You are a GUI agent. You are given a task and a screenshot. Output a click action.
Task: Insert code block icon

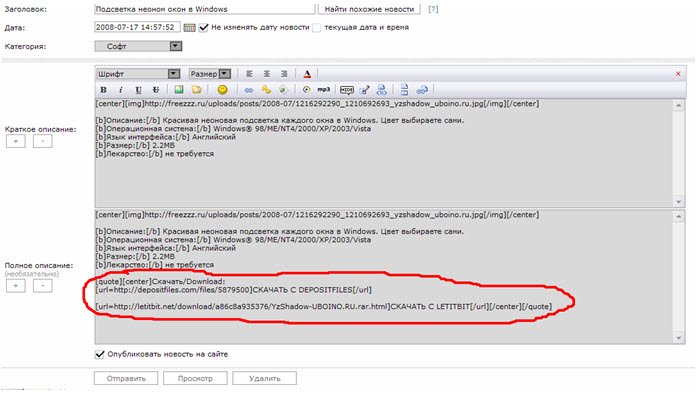click(x=382, y=90)
